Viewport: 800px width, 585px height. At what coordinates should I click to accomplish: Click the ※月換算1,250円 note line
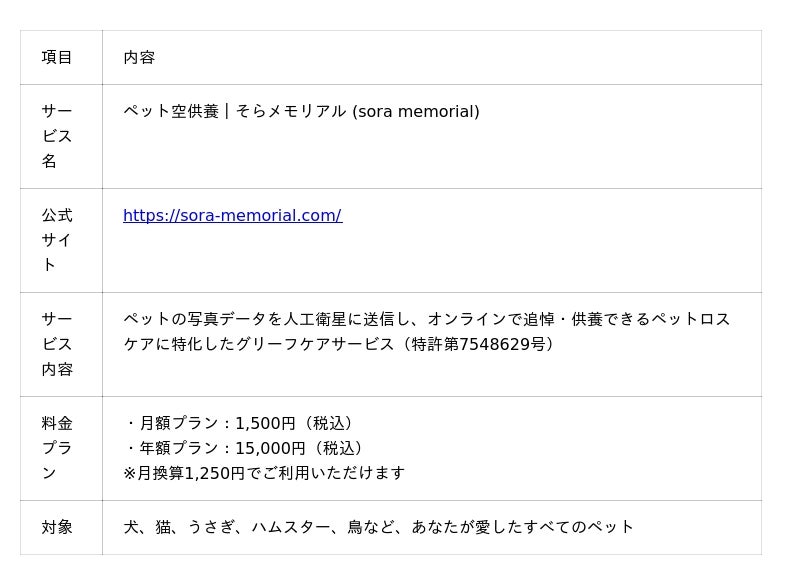(264, 473)
